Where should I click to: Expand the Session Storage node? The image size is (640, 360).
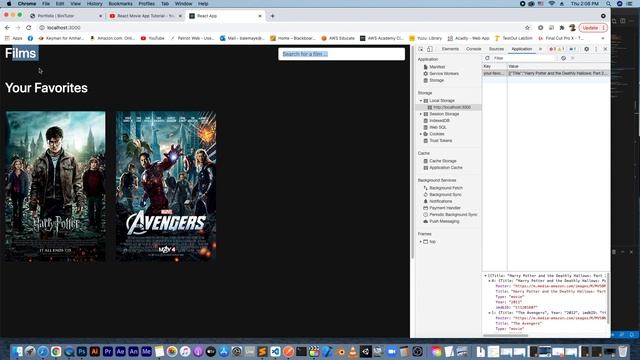421,114
